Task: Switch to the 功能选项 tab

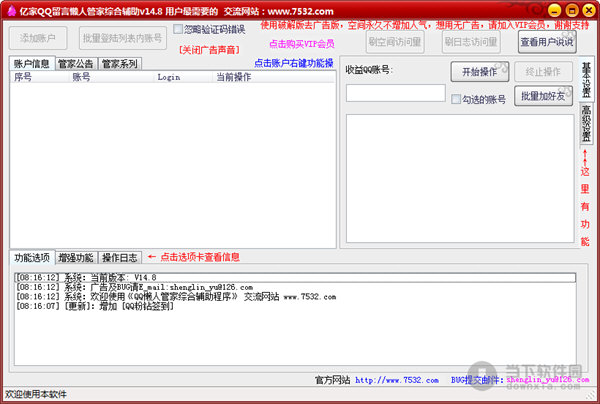Action: 32,257
